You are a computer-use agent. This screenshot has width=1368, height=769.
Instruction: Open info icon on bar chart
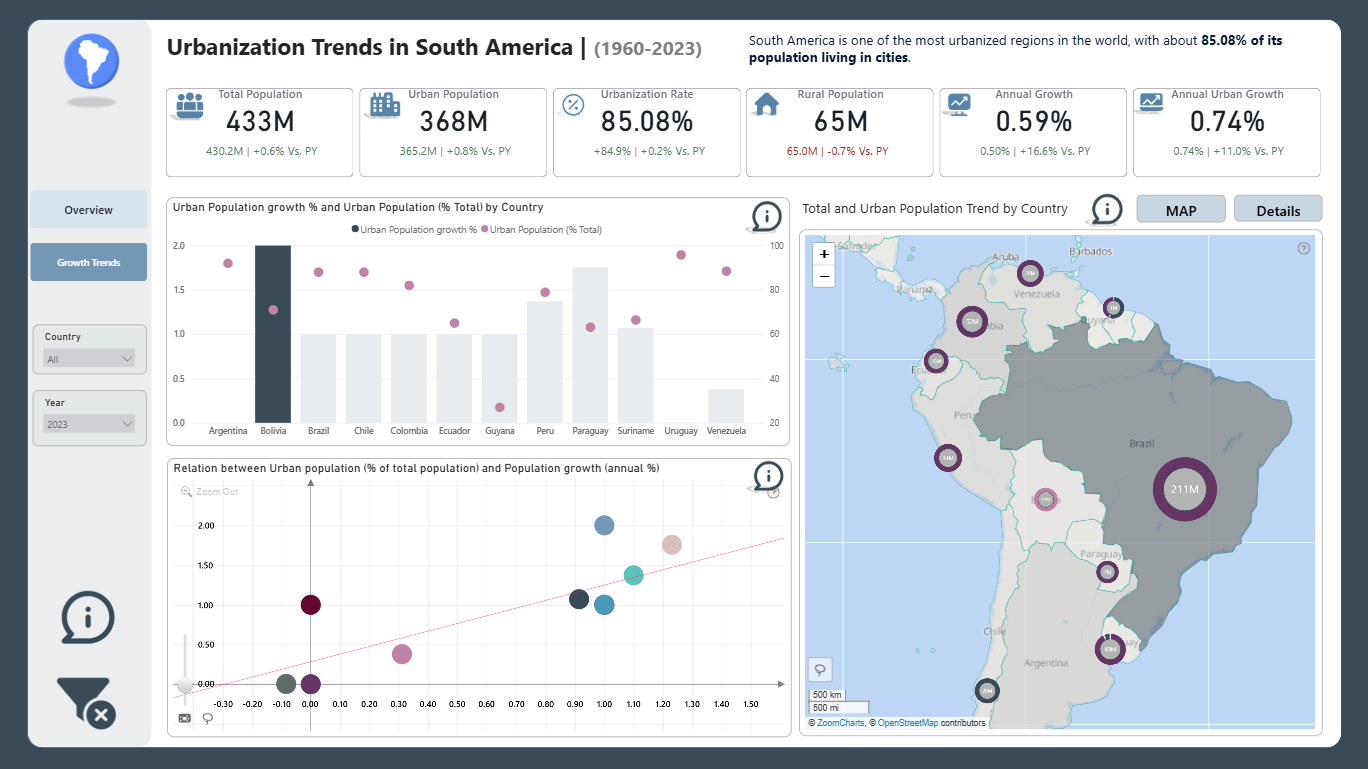766,216
